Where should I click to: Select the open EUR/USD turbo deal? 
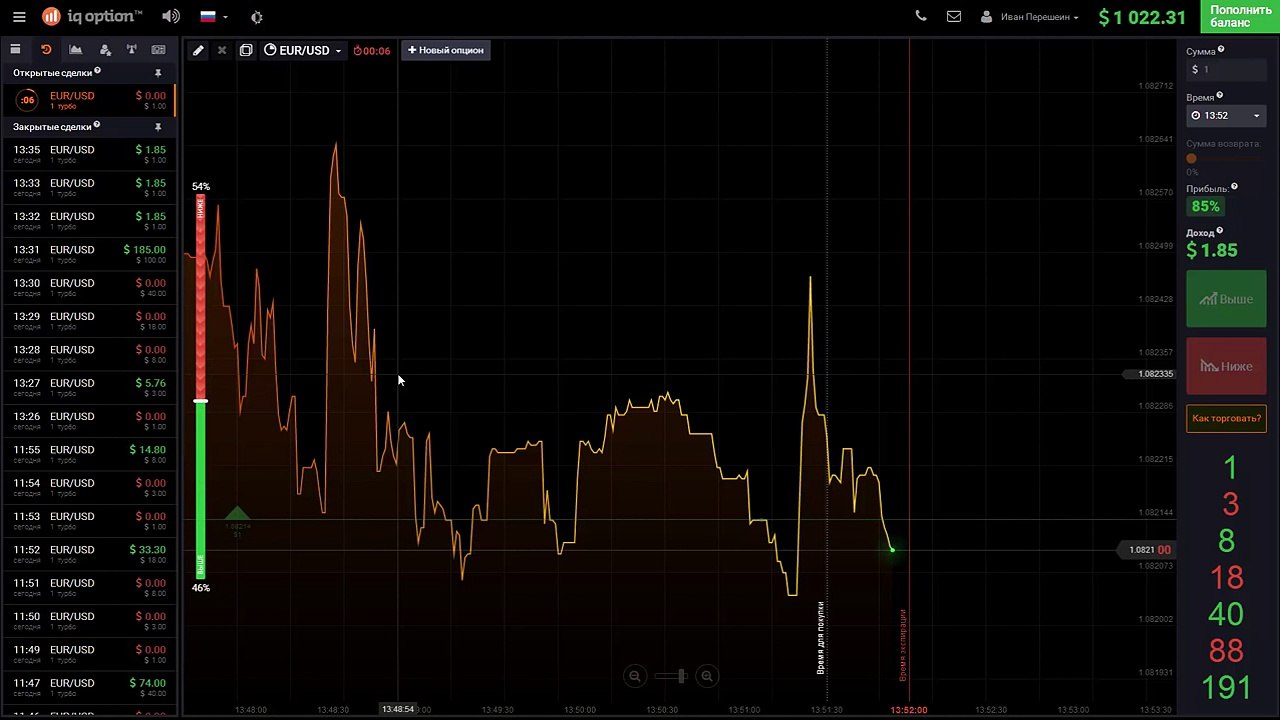tap(88, 100)
